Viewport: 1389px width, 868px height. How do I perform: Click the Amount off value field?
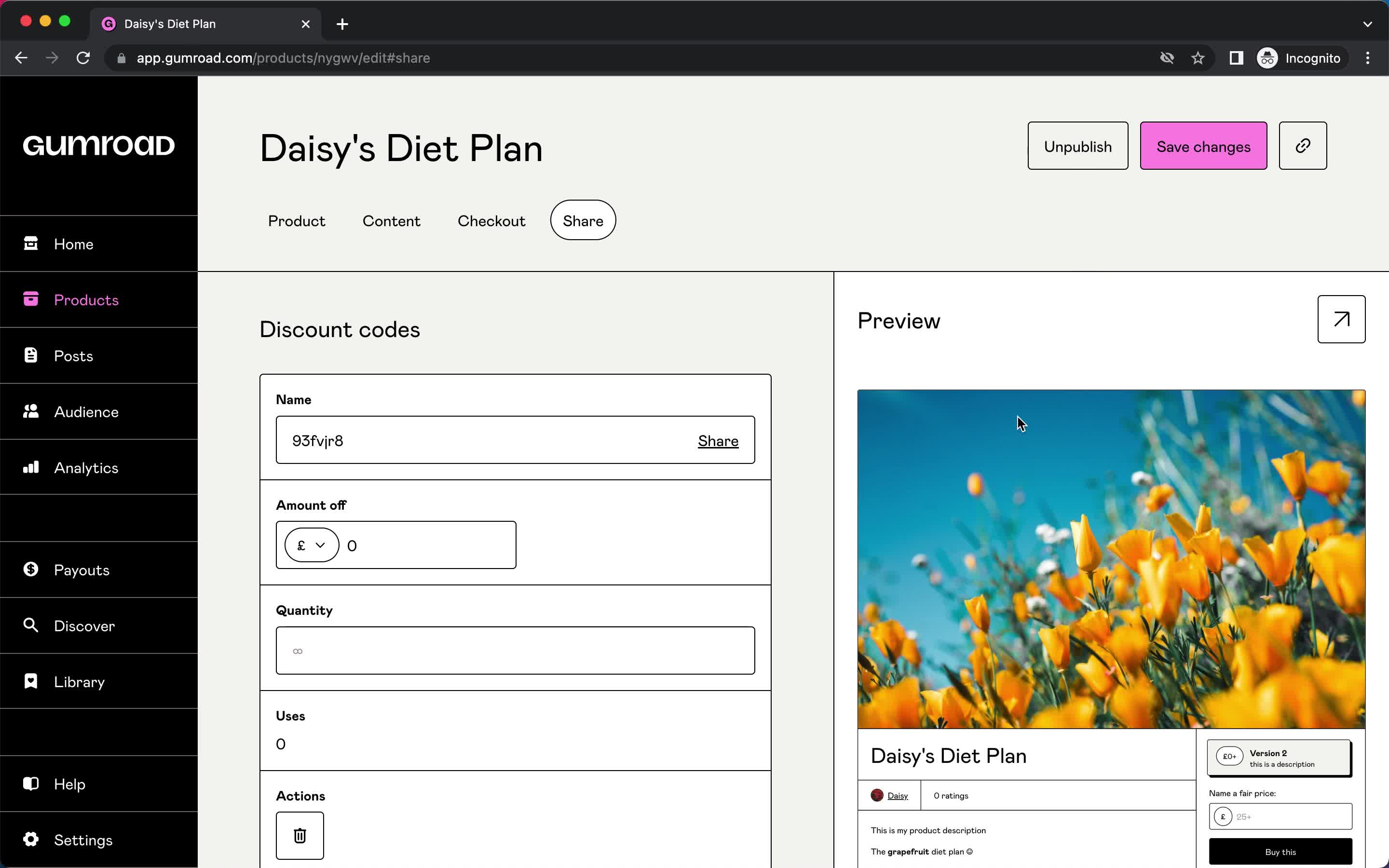(428, 545)
